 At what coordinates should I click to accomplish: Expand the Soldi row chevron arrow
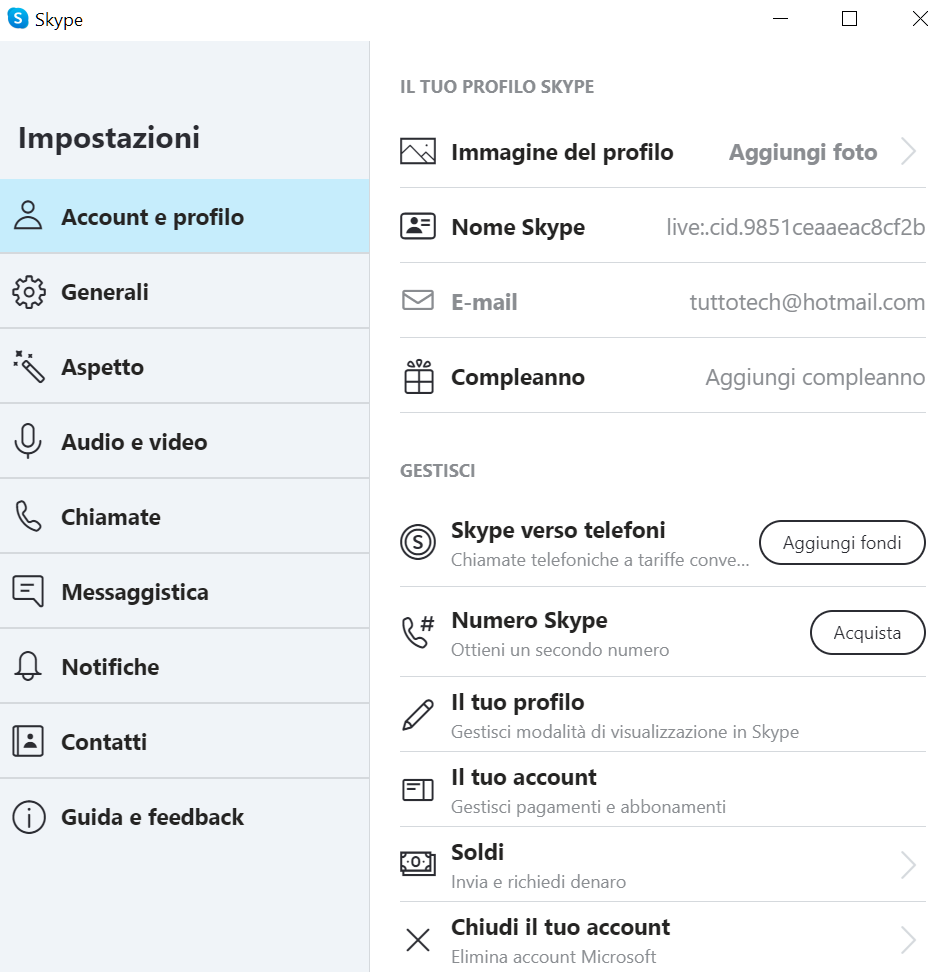point(908,865)
